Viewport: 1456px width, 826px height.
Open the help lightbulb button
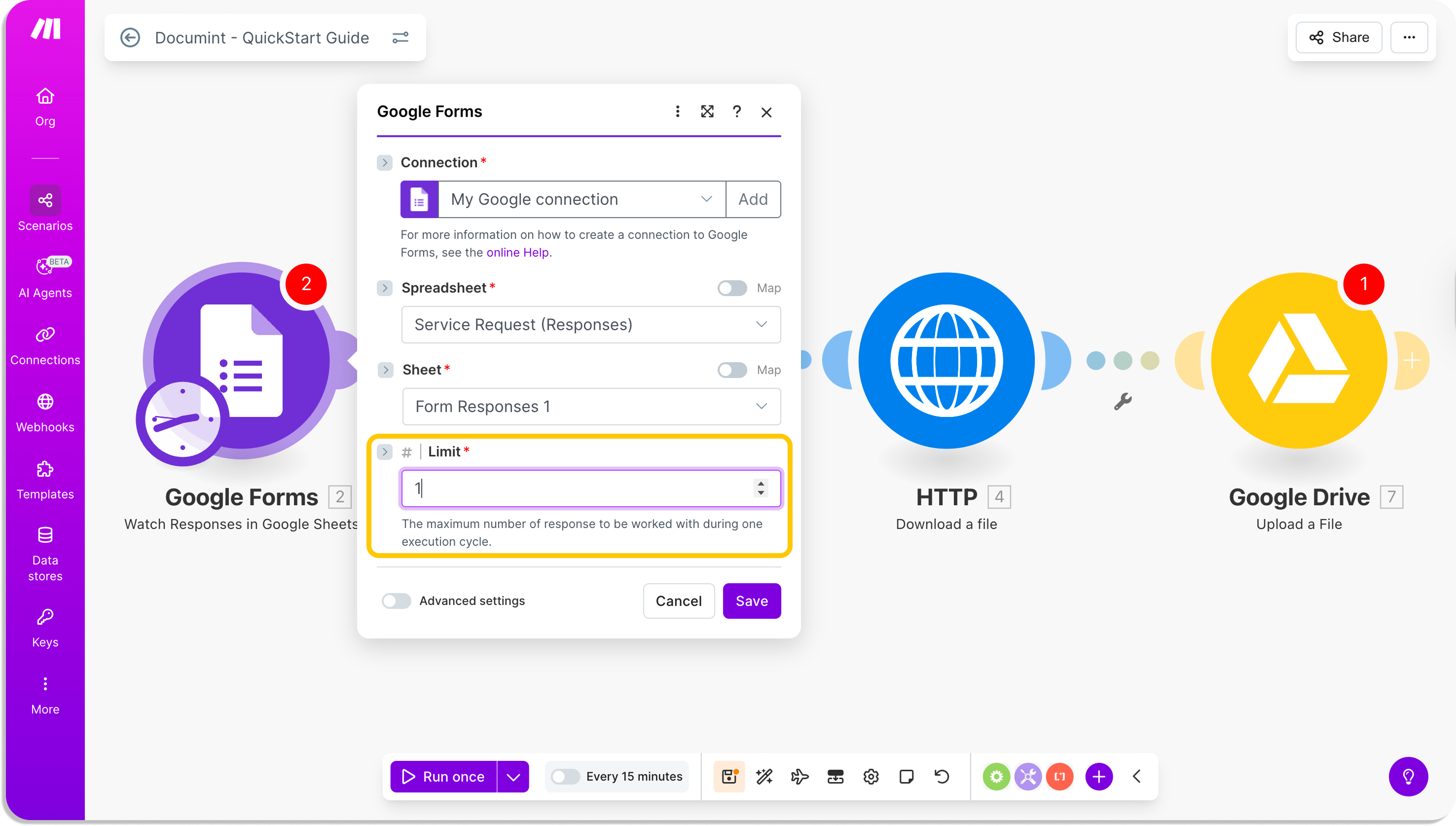click(x=1408, y=777)
